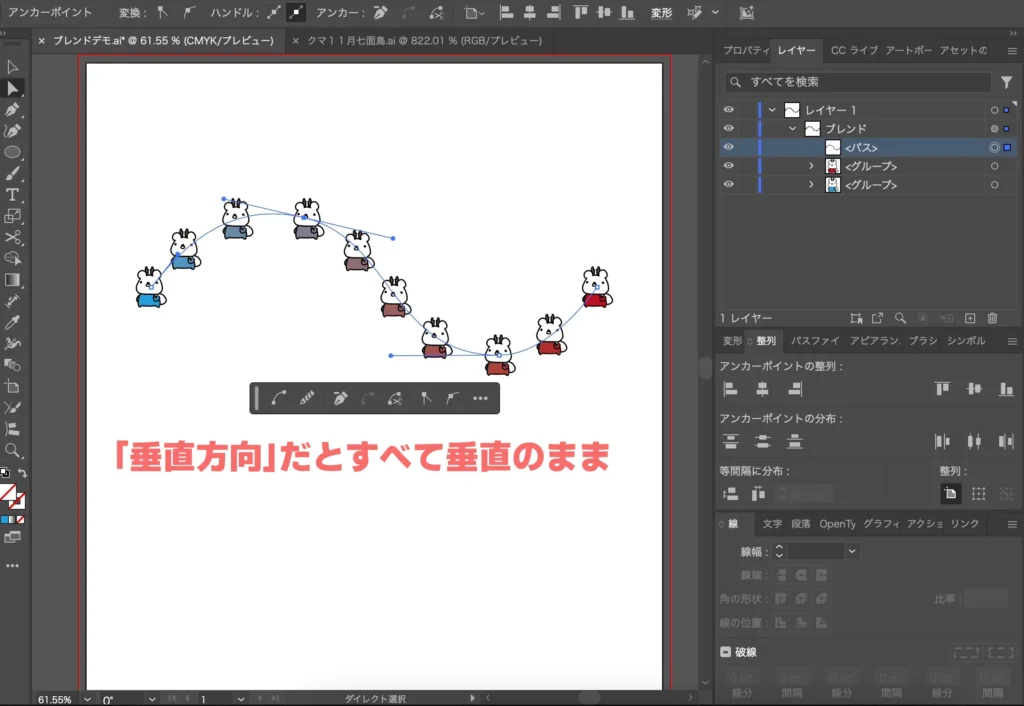Pick the Eyedropper tool

13,322
